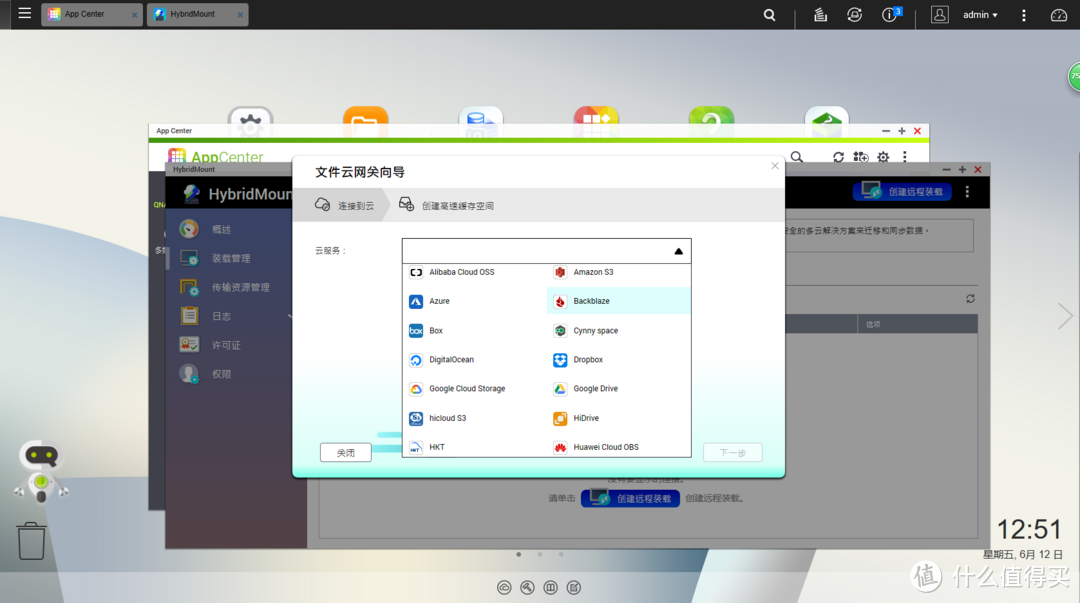
Task: Select Dropbox service
Action: [x=619, y=360]
